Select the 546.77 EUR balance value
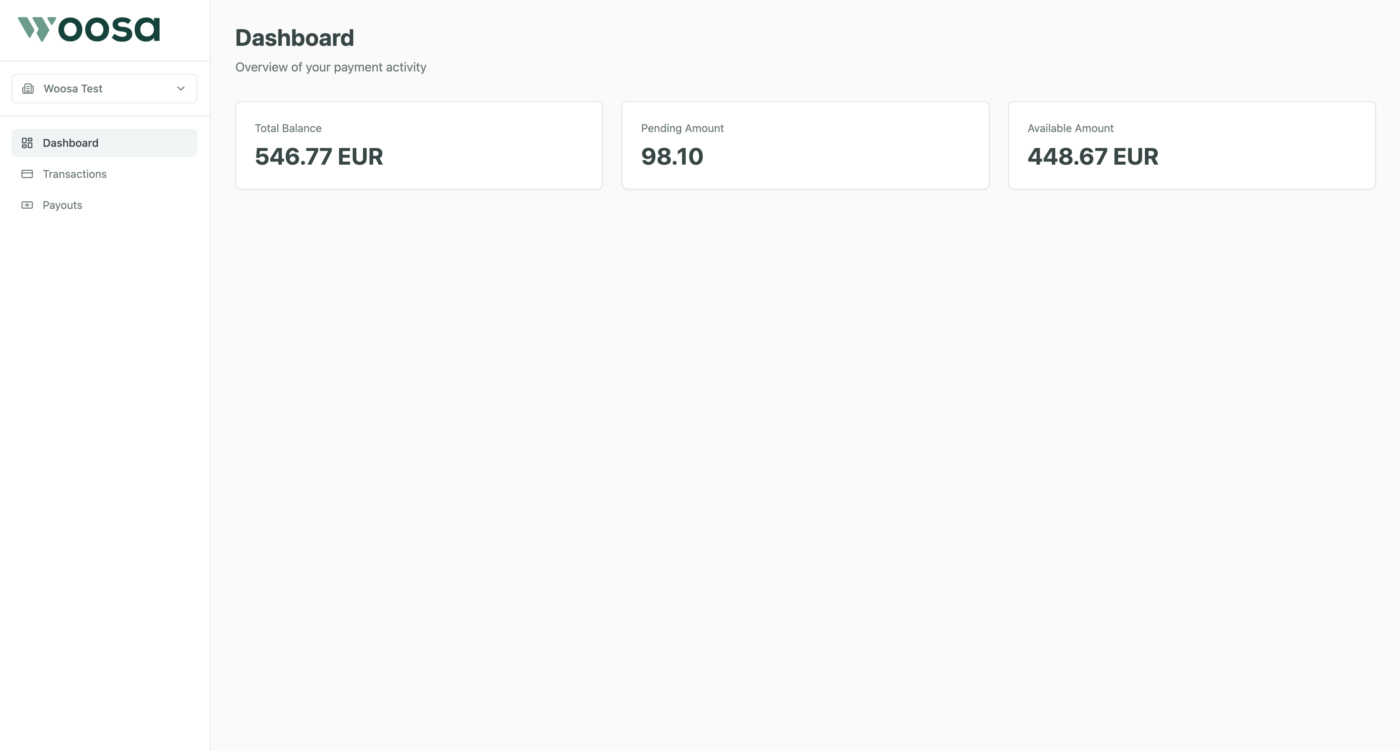1400x751 pixels. (319, 157)
